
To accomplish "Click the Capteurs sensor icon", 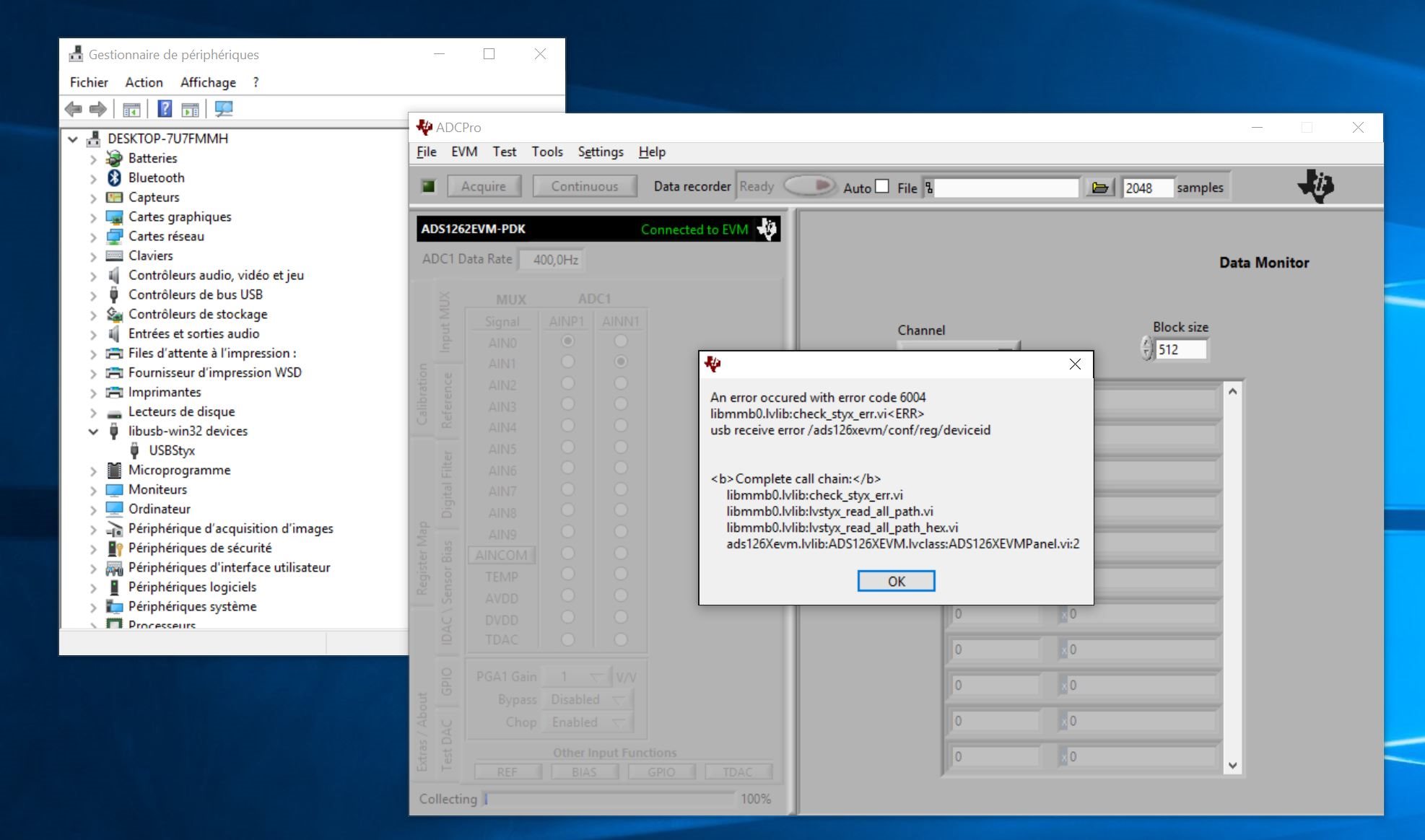I will [x=114, y=197].
